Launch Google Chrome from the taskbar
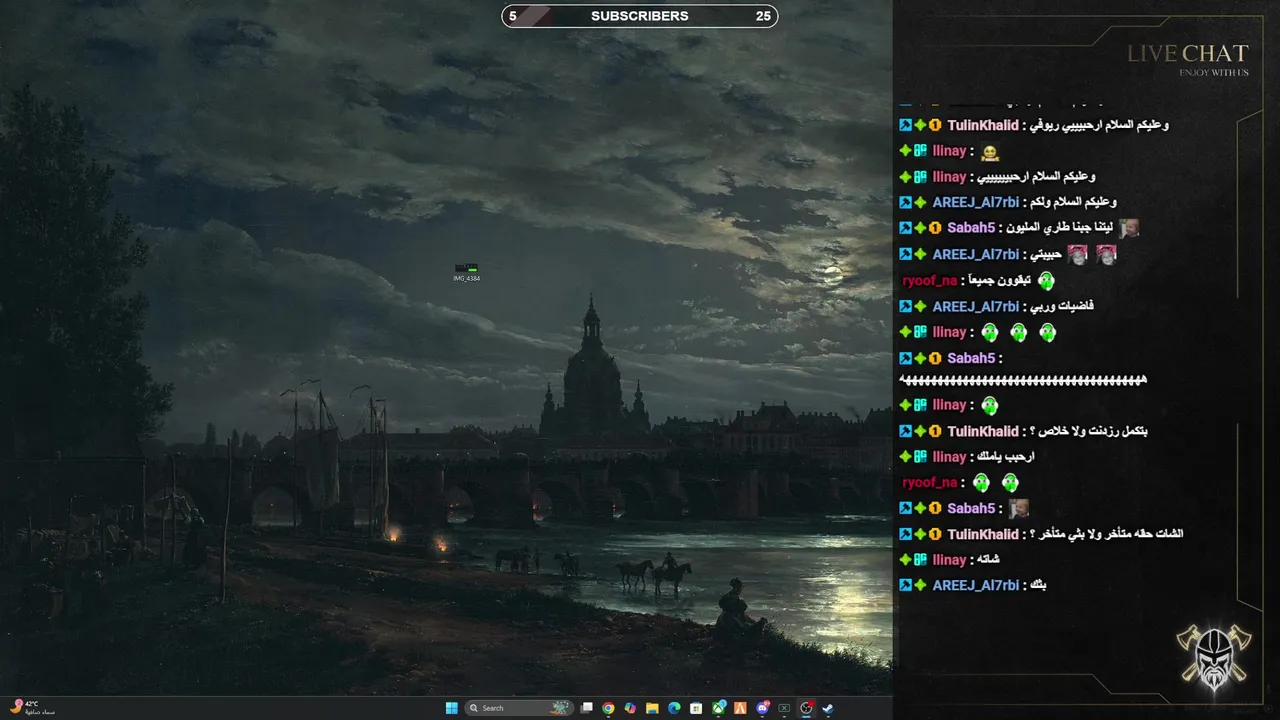 point(608,708)
